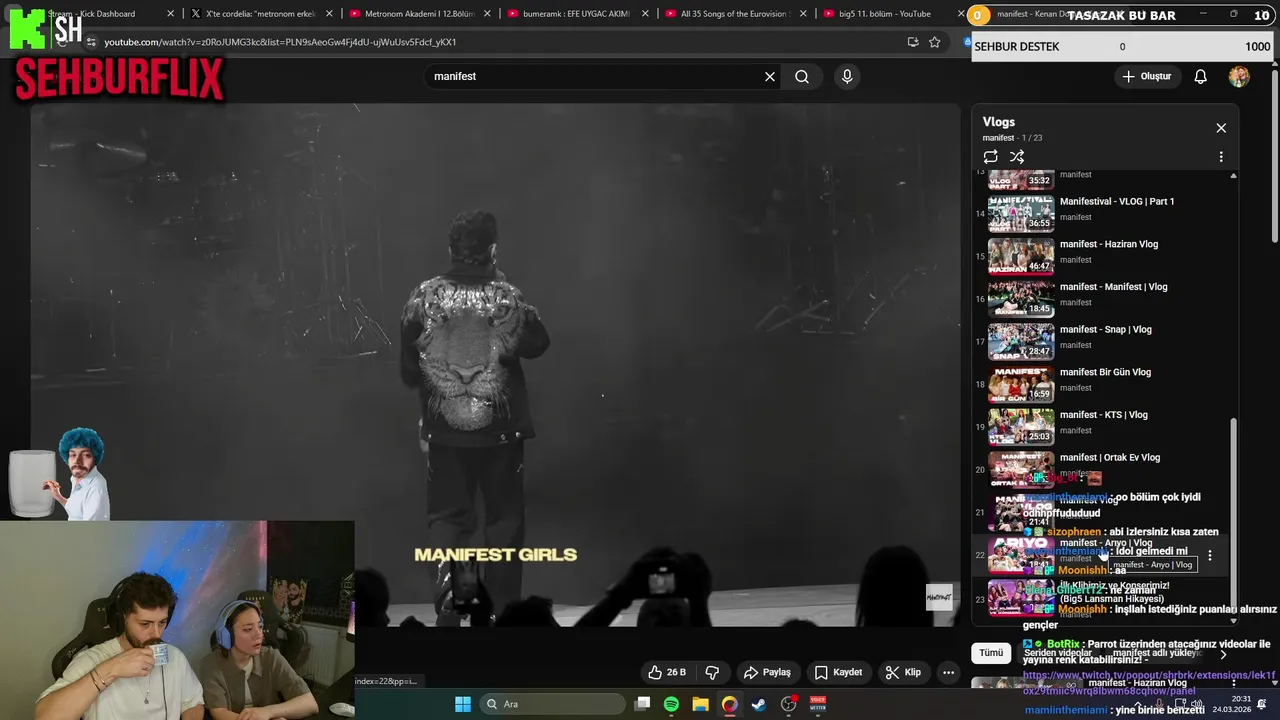The height and width of the screenshot is (720, 1280).
Task: Click the youtube.com address bar URL
Action: point(280,42)
